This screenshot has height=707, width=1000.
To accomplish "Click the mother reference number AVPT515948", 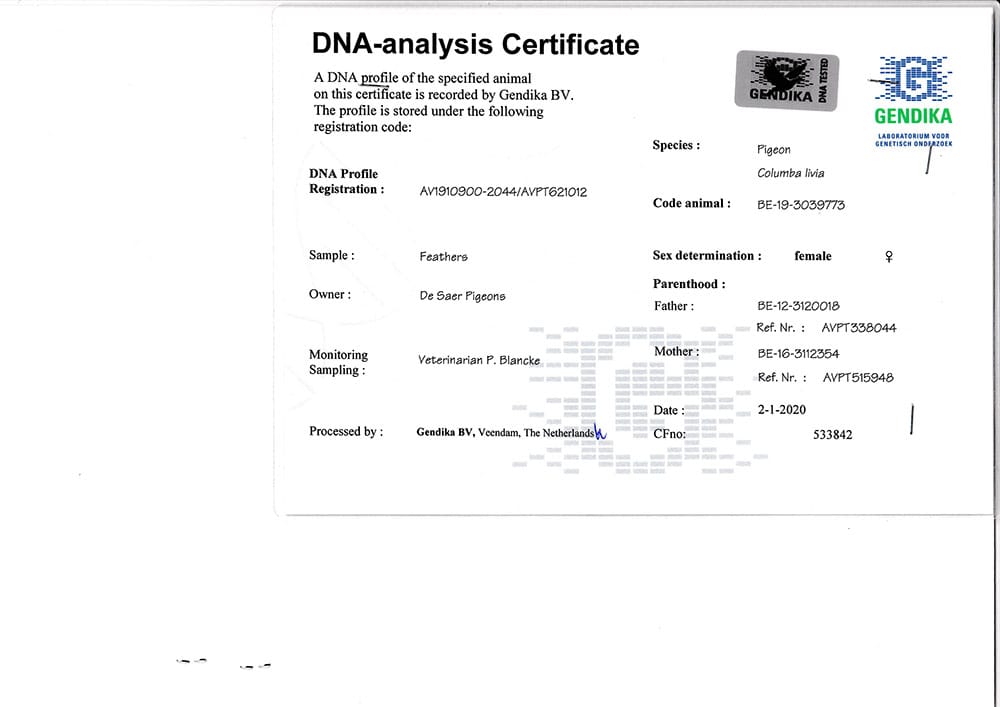I will click(x=857, y=378).
